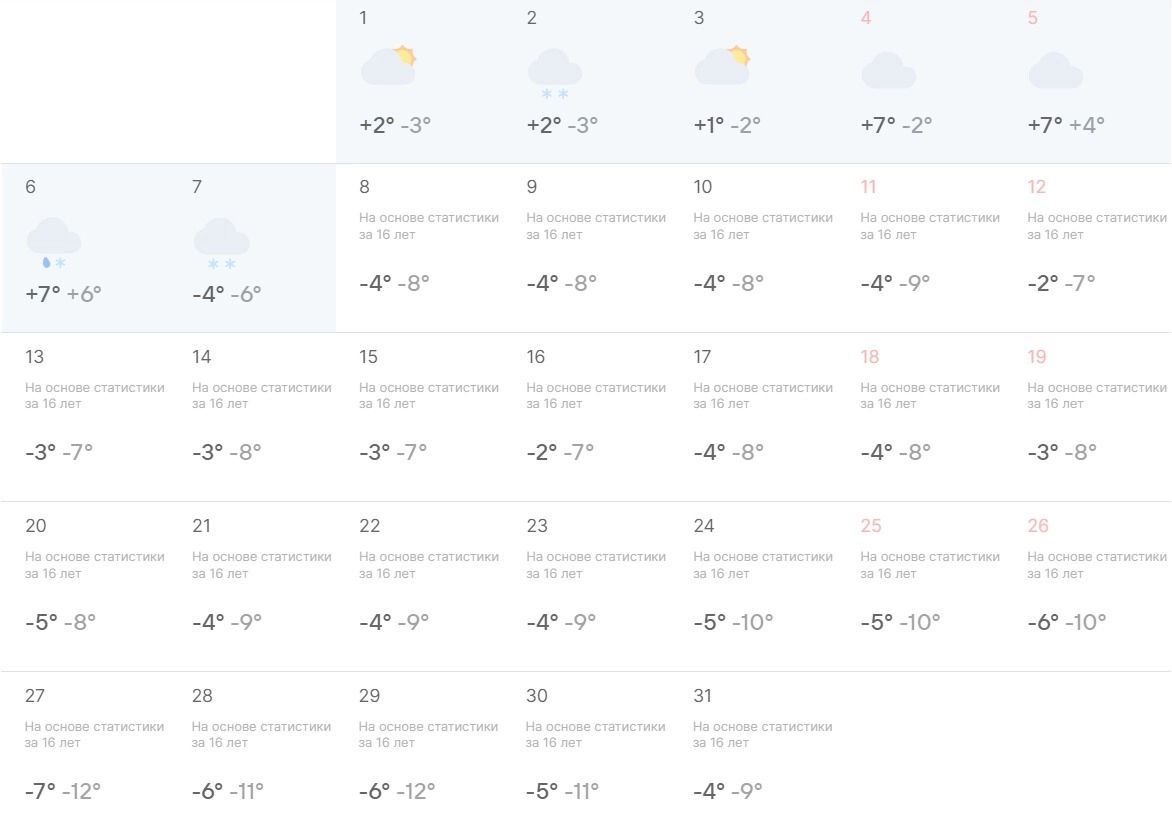
Task: Click the -7° -12° temperature on day 27
Action: [x=63, y=791]
